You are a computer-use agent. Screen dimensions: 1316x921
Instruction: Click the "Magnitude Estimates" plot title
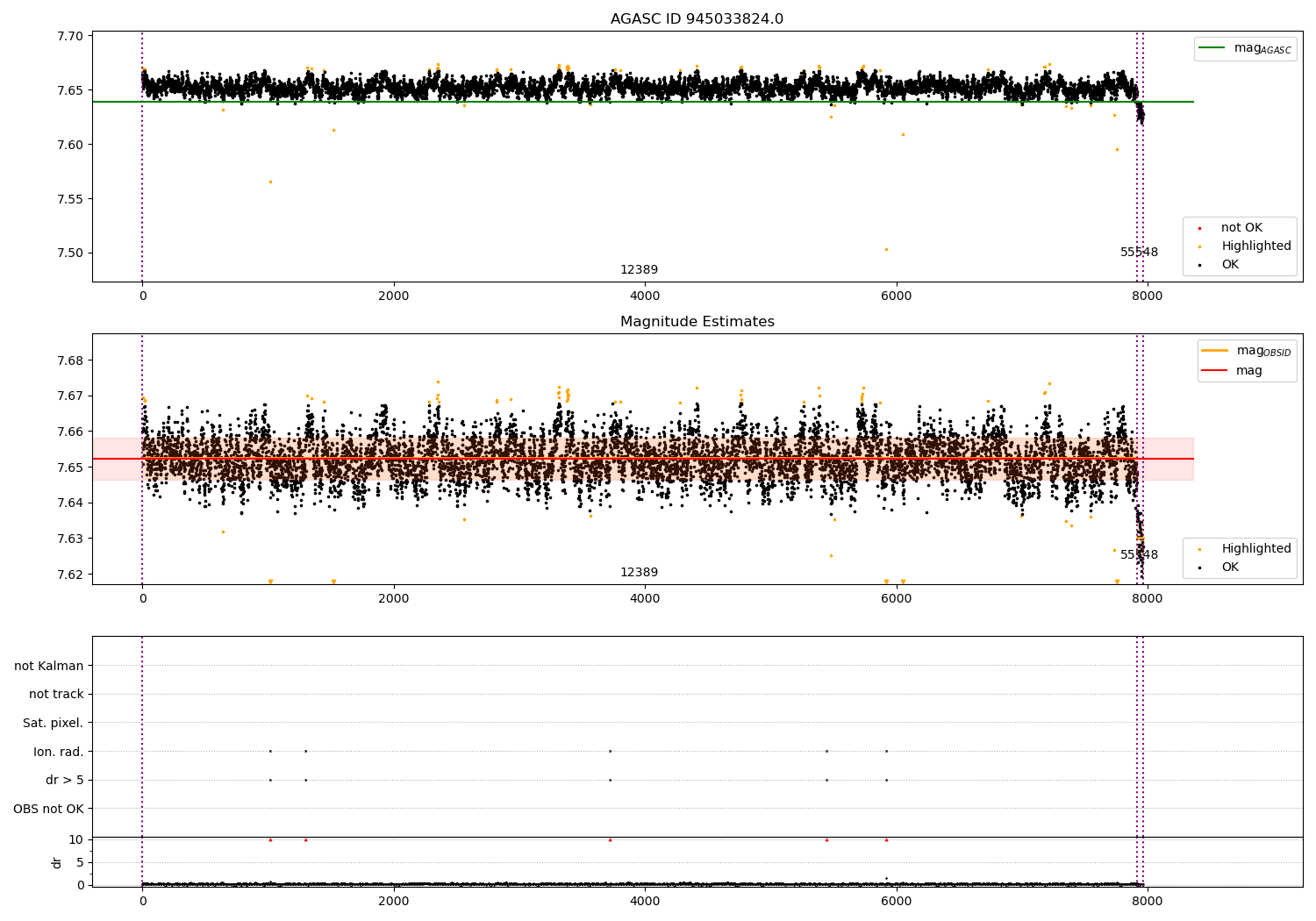697,322
